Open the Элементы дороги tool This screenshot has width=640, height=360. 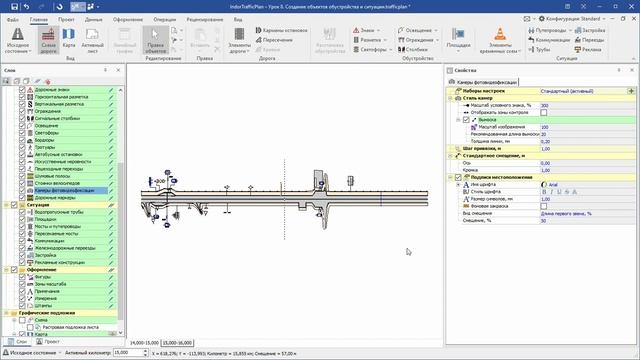[x=239, y=40]
